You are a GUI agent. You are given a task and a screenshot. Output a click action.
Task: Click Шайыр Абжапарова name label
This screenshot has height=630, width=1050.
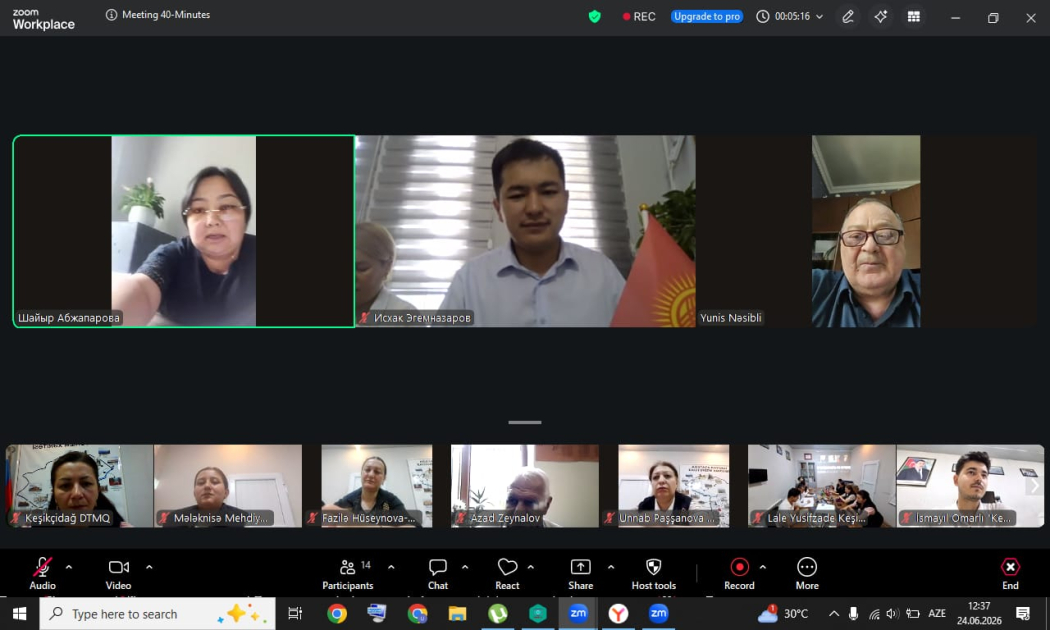69,318
